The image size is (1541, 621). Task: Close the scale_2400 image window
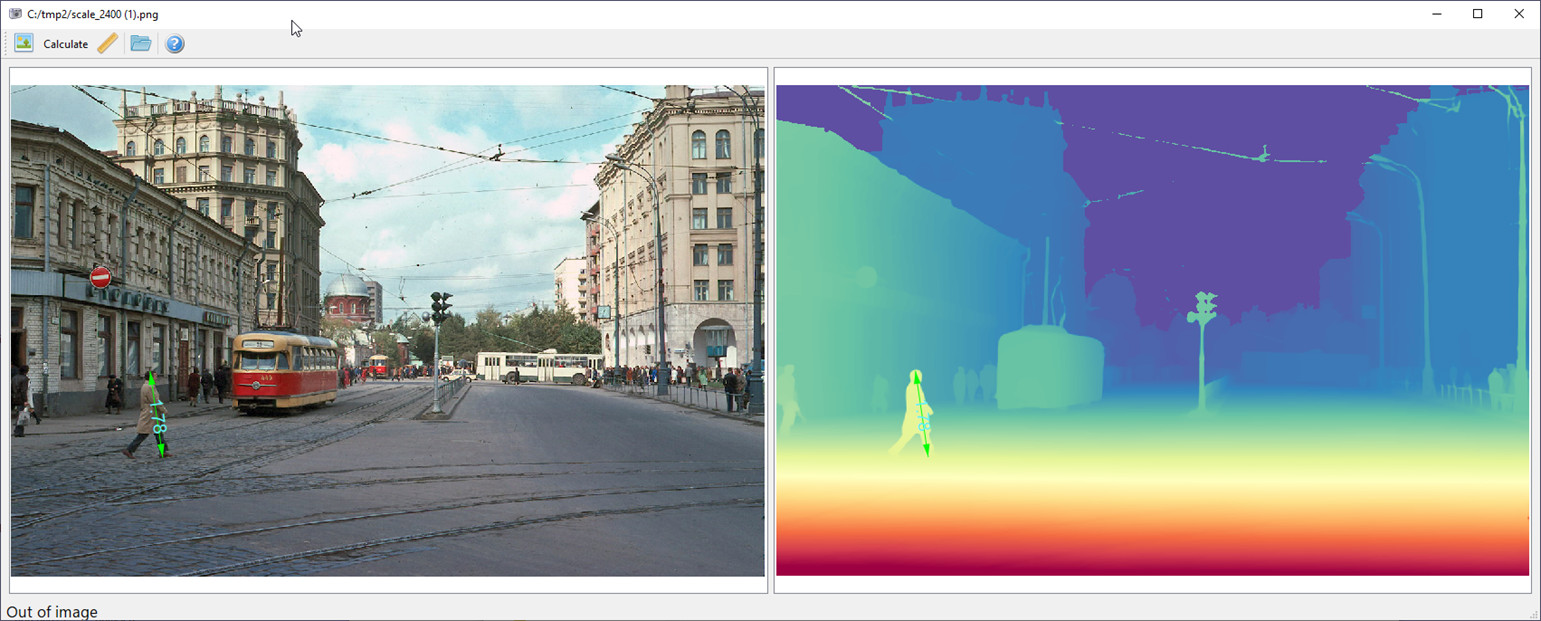point(1519,14)
